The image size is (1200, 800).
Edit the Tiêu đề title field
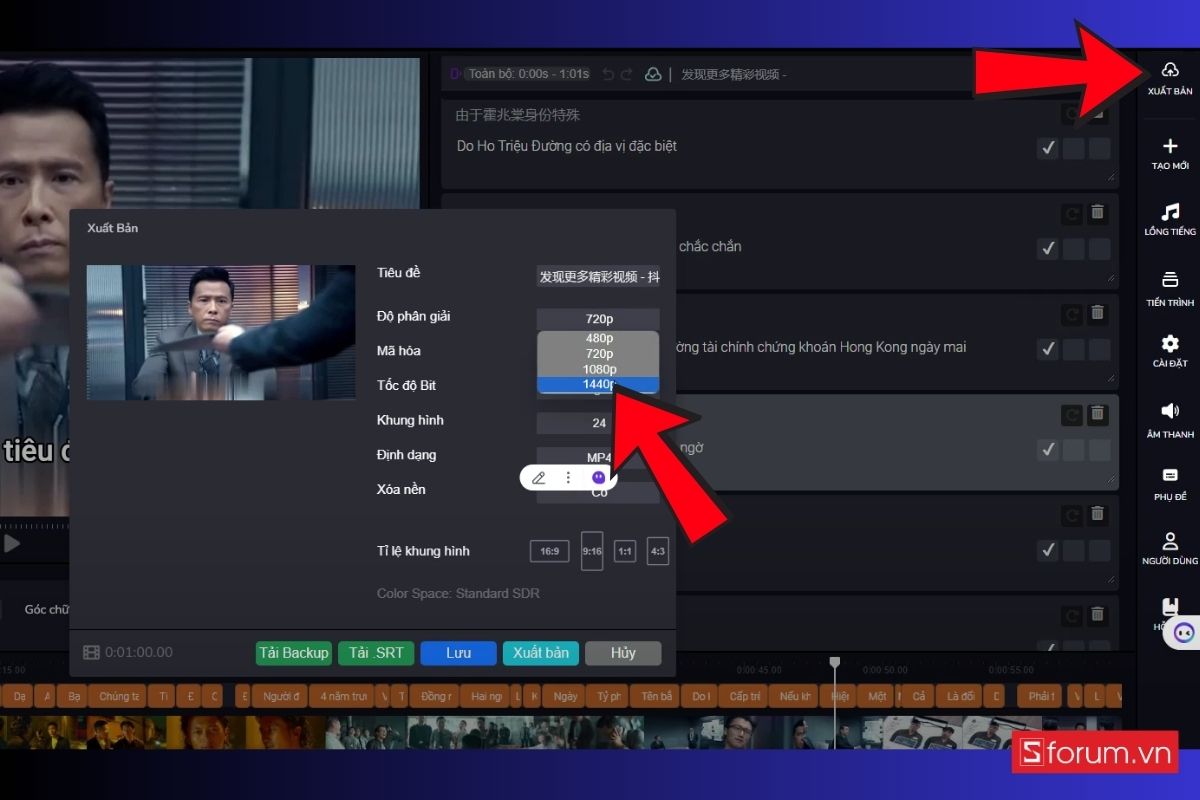click(598, 277)
